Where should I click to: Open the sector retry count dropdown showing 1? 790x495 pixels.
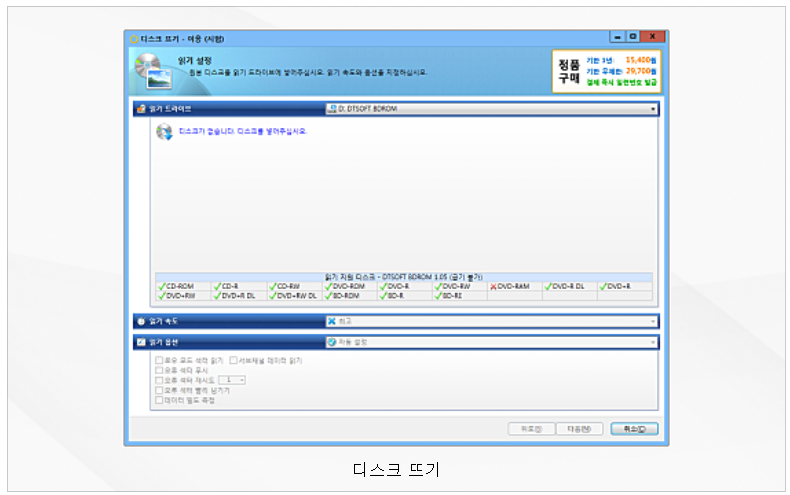[x=232, y=380]
